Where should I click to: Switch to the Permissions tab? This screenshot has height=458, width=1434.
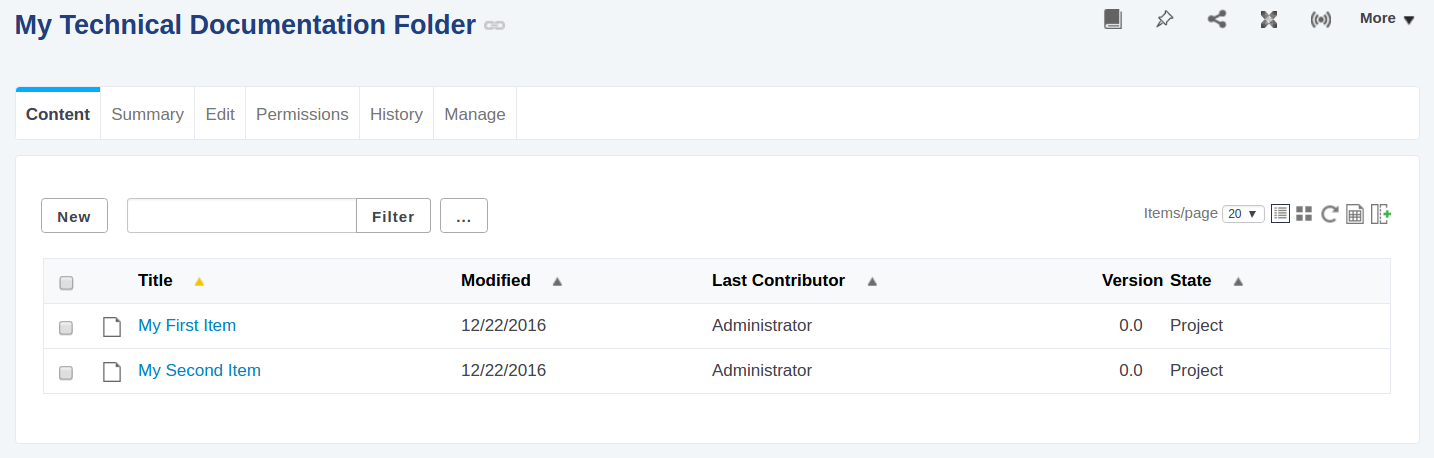pyautogui.click(x=302, y=114)
